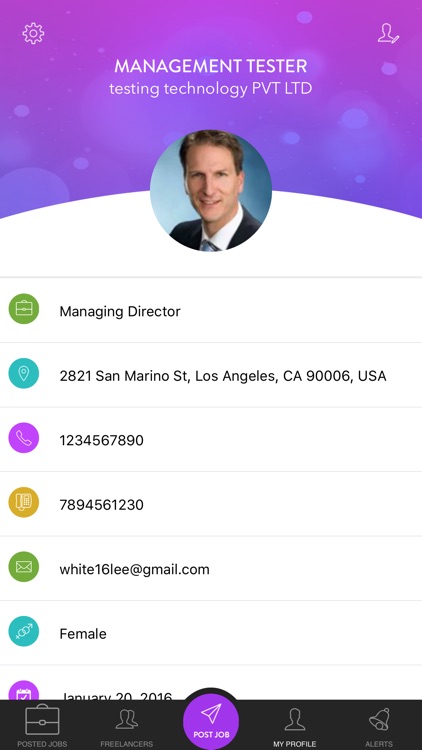
Task: Select the 2821 San Marino St address
Action: coord(223,376)
